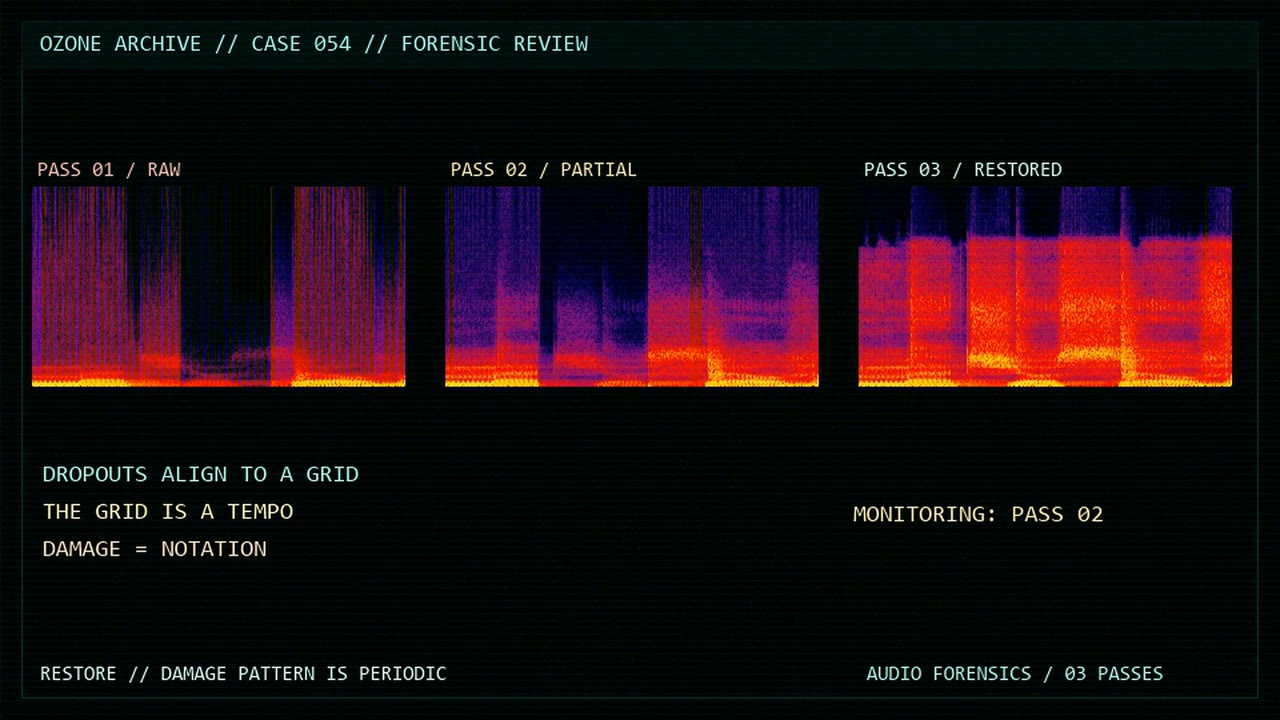Open the PASS 02 partial spectrogram
This screenshot has height=720, width=1280.
(632, 286)
